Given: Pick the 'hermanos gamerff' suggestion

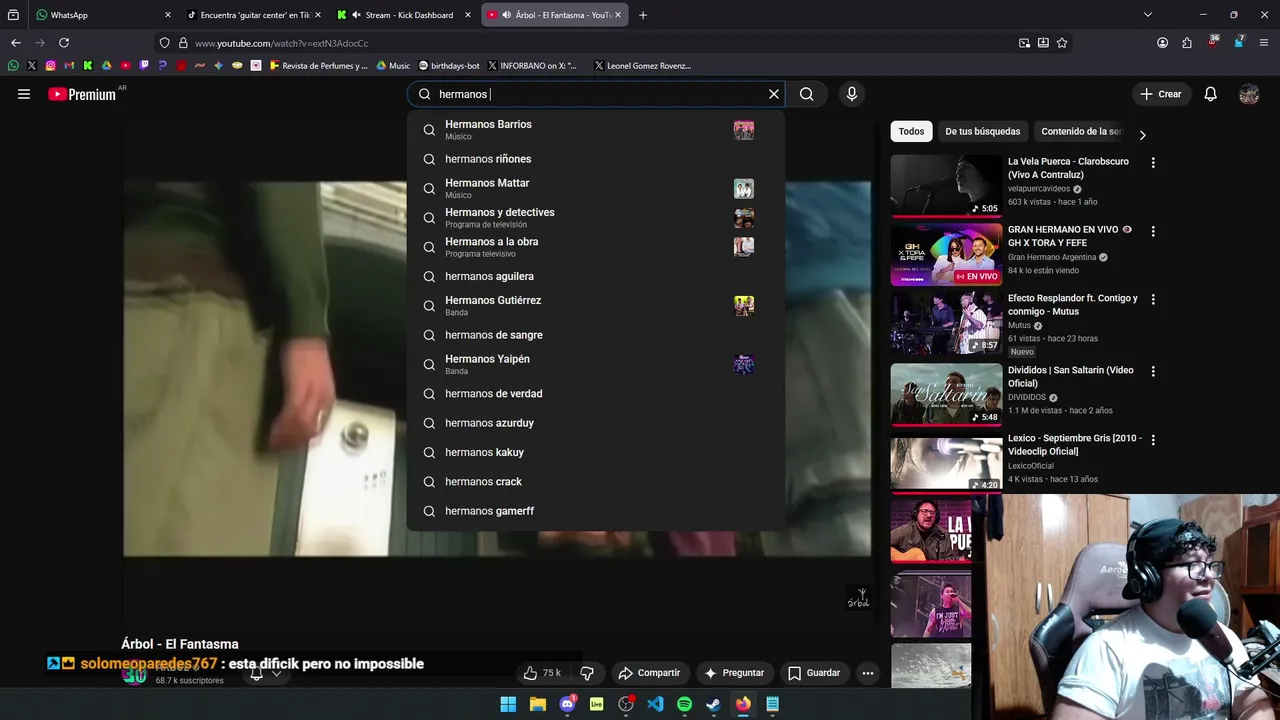Looking at the screenshot, I should [595, 511].
